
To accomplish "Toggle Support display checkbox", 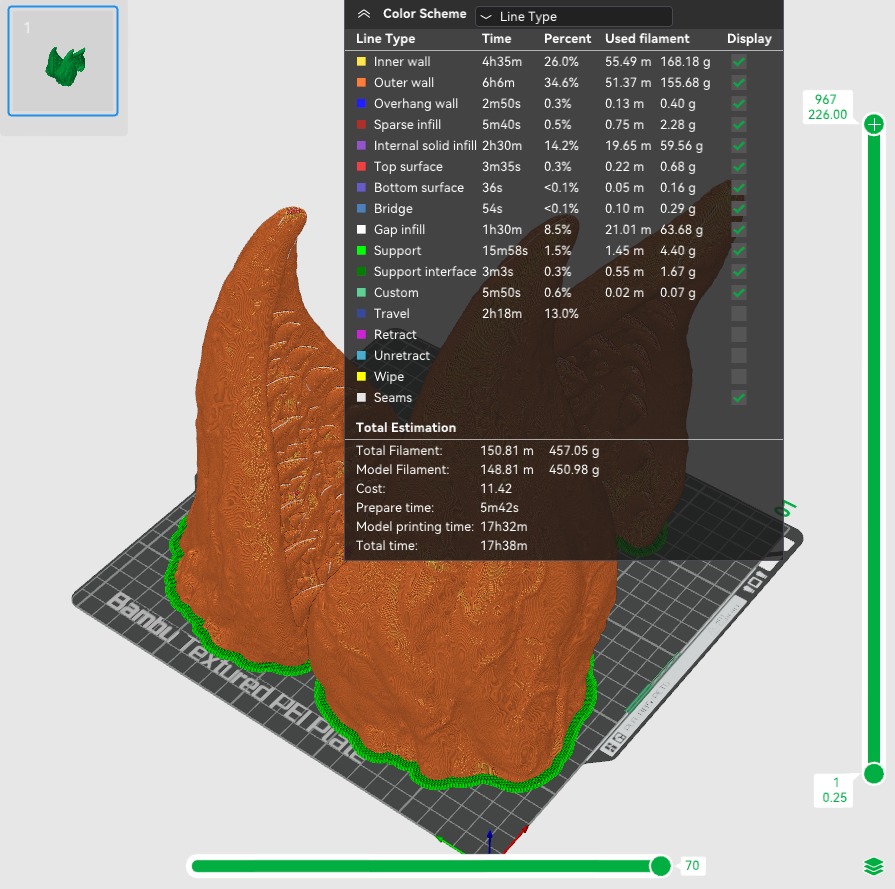I will coord(739,251).
